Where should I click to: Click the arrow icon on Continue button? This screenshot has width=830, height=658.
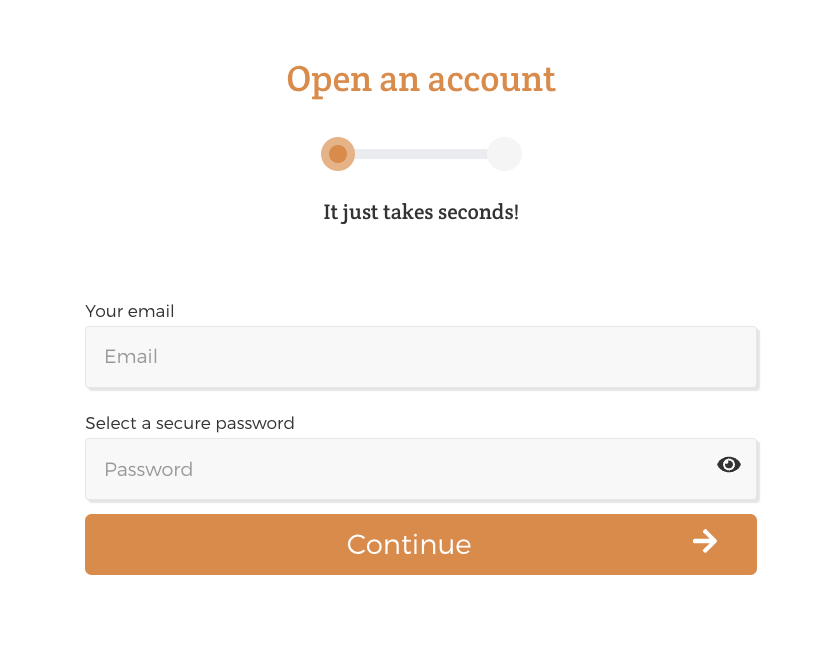click(x=705, y=542)
